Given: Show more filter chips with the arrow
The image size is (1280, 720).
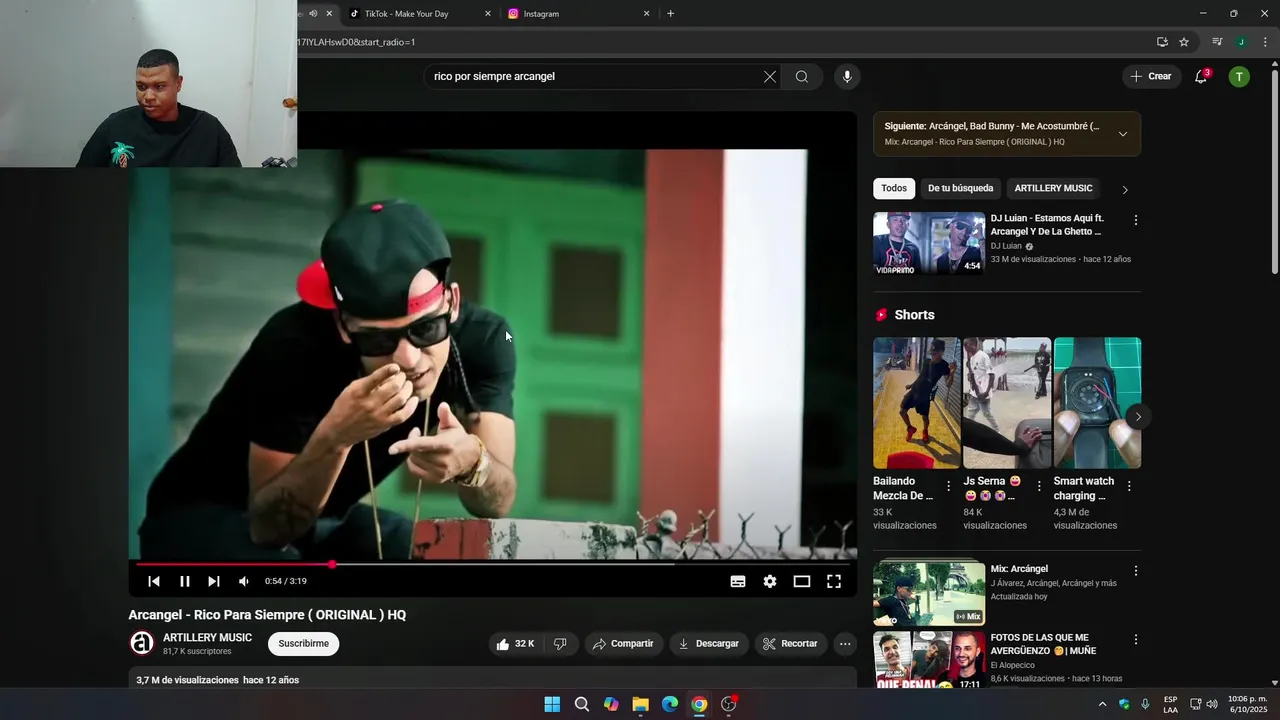Looking at the screenshot, I should [1125, 189].
